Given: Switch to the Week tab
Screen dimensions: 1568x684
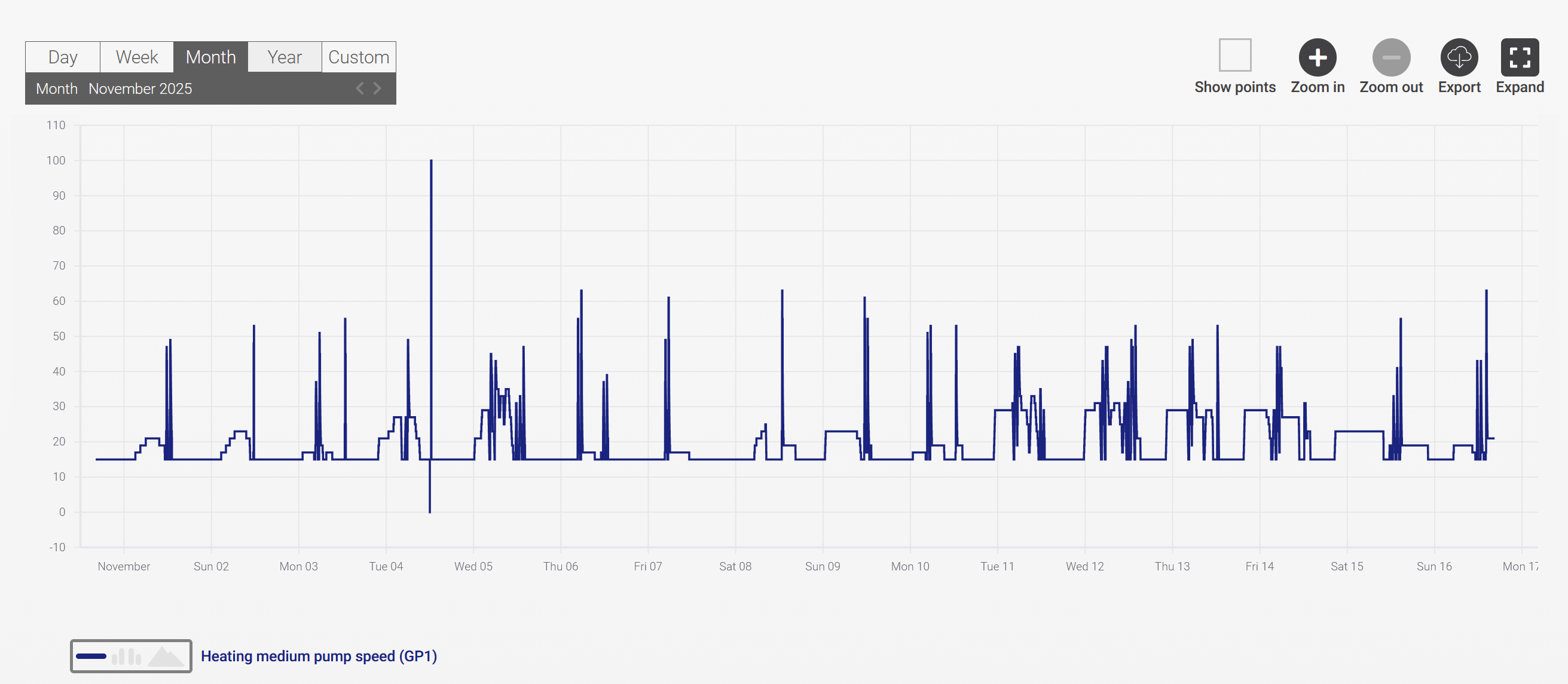Looking at the screenshot, I should coord(136,57).
